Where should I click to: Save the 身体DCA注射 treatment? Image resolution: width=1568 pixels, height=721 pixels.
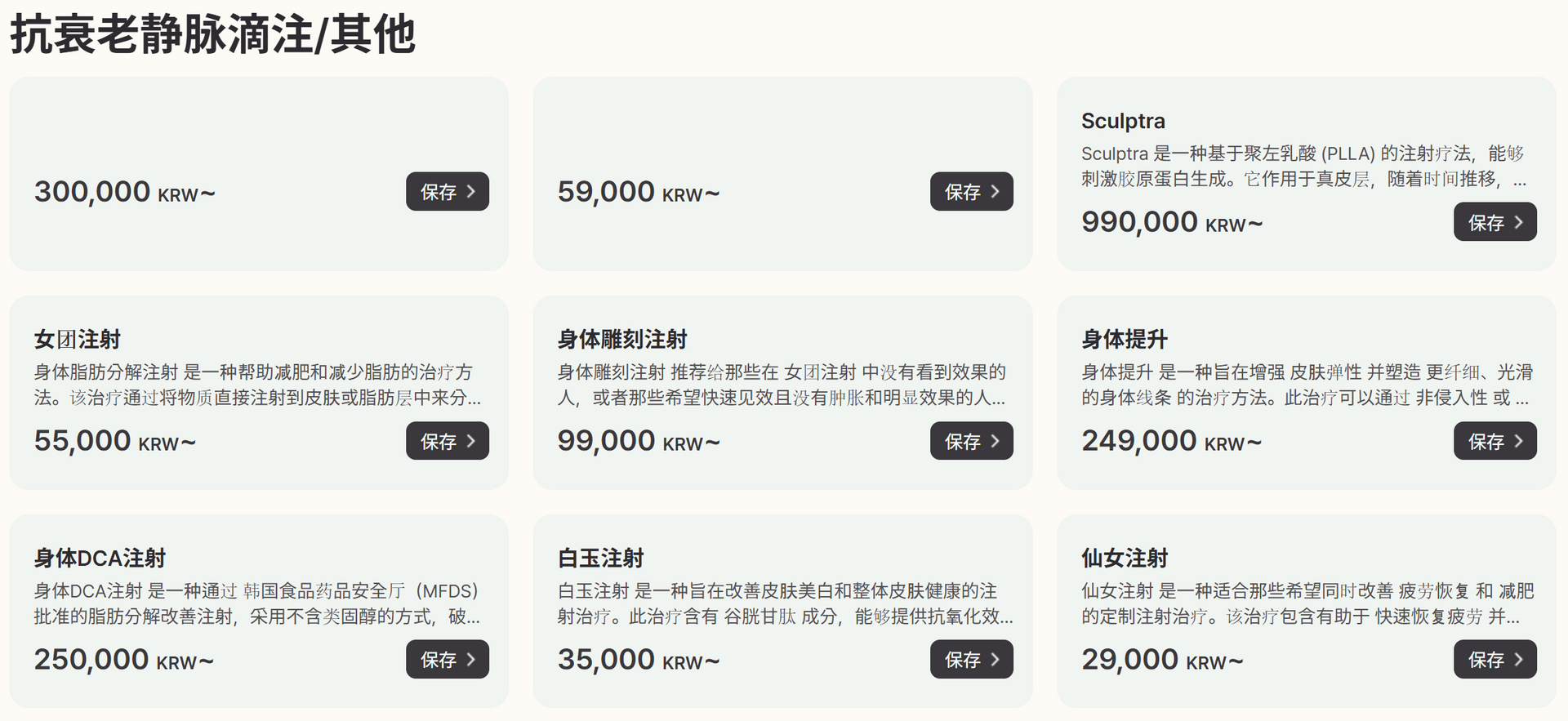[447, 660]
